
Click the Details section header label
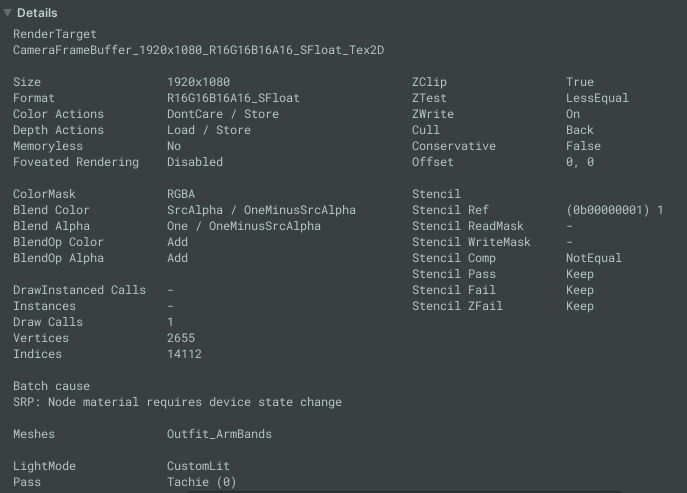click(37, 13)
